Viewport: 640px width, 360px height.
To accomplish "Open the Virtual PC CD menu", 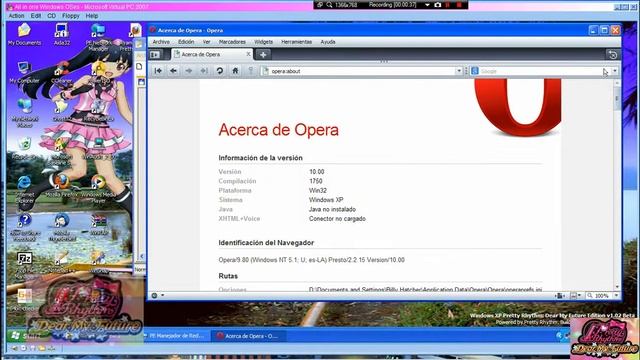I will coord(51,16).
